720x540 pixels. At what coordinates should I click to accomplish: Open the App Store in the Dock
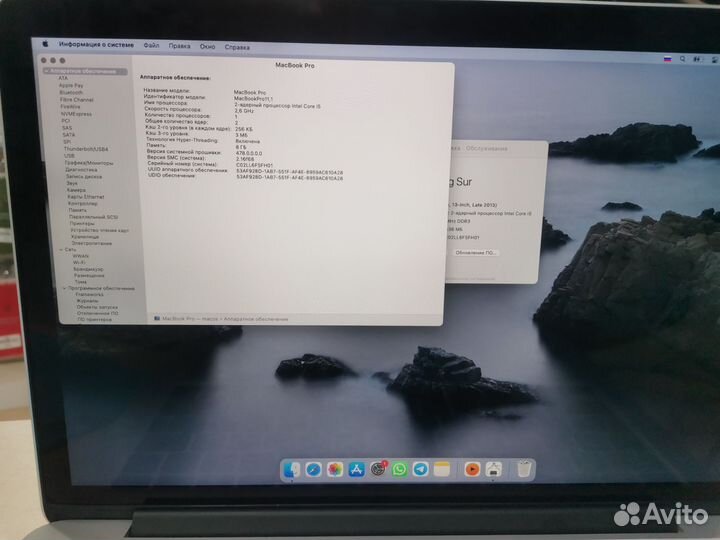tap(356, 469)
